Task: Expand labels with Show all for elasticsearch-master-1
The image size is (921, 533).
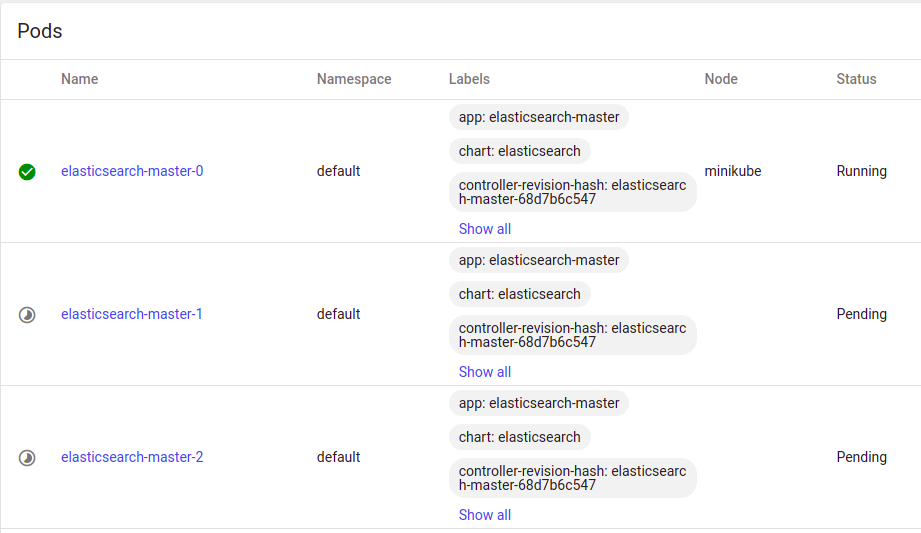Action: click(x=485, y=371)
